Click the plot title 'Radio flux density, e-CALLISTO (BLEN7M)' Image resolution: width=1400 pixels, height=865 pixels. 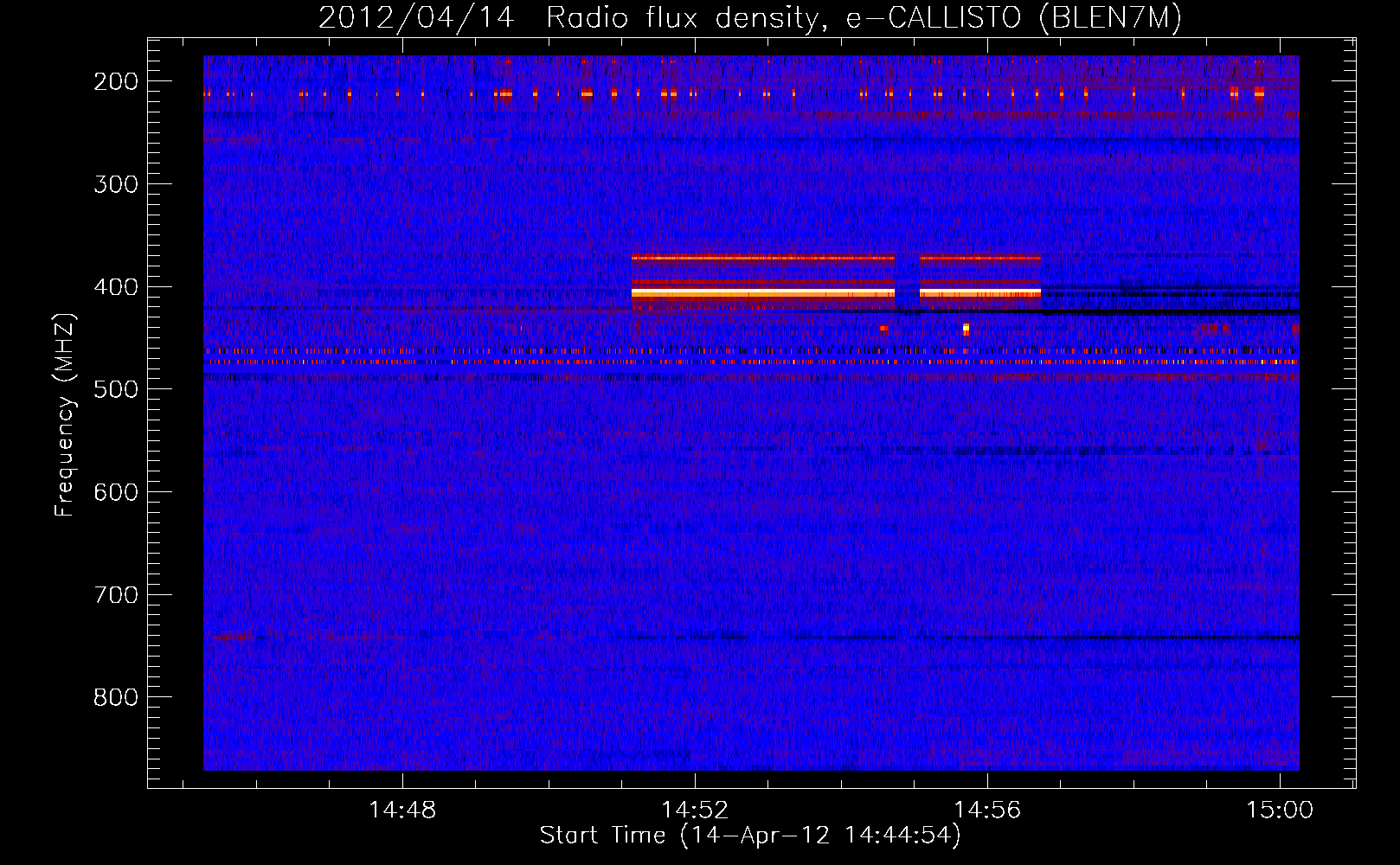coord(864,17)
